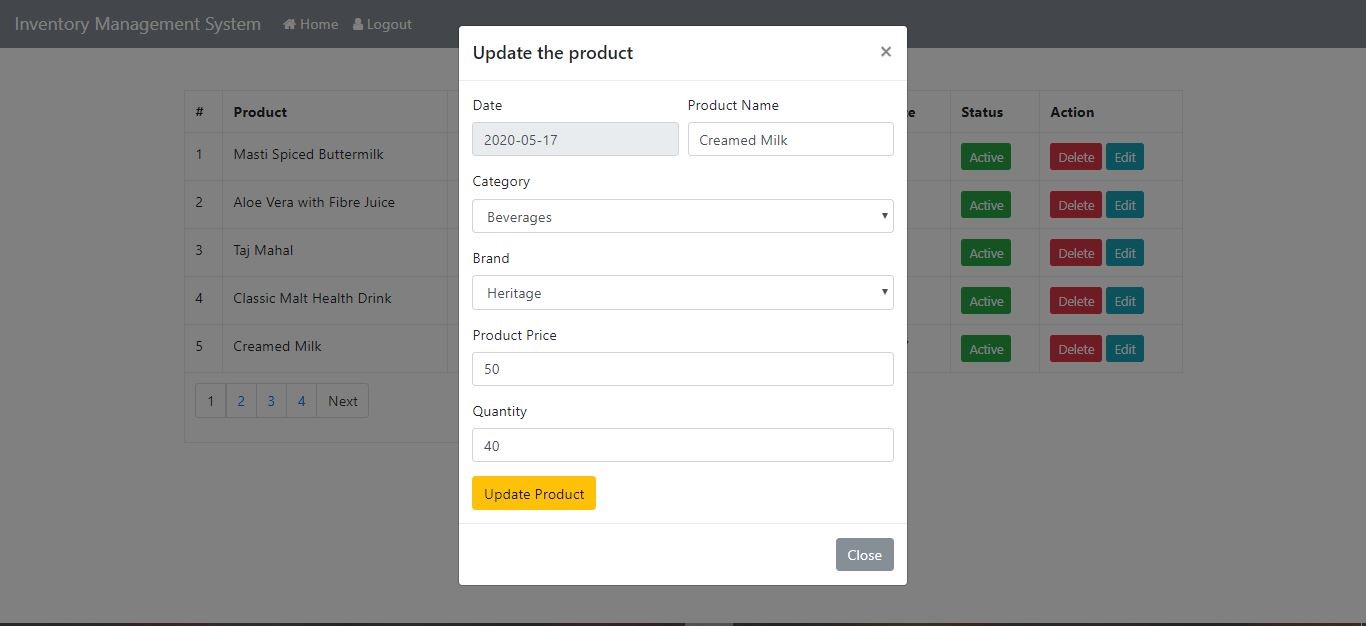
Task: Click the Category field label
Action: pyautogui.click(x=501, y=181)
